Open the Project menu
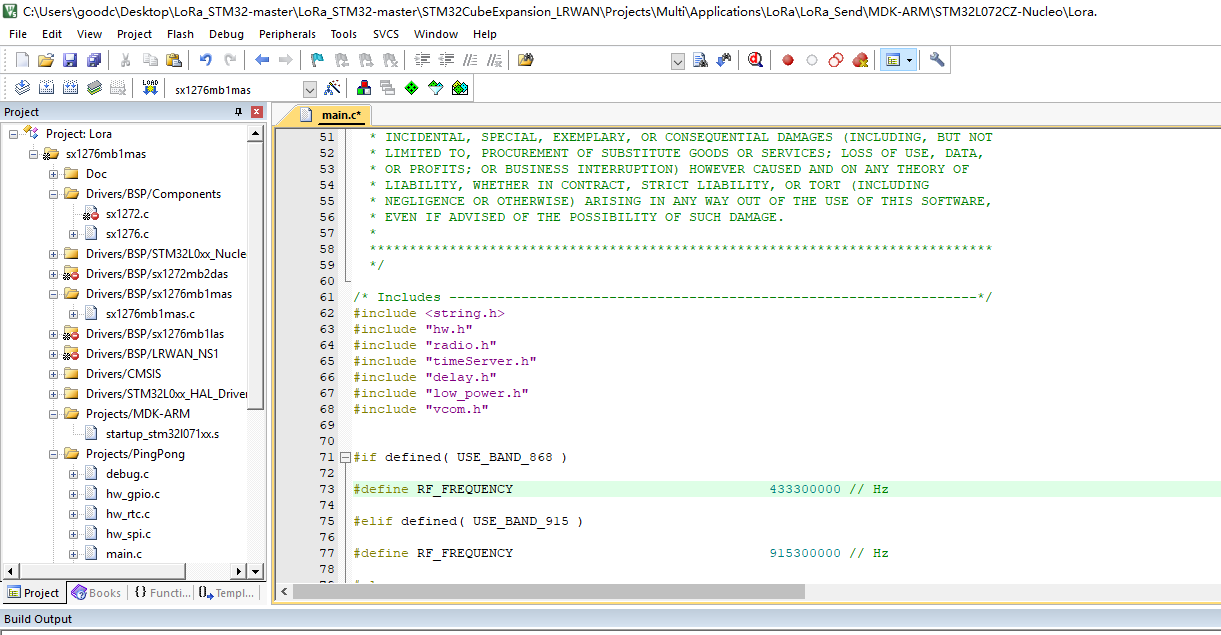1221x635 pixels. (x=134, y=34)
